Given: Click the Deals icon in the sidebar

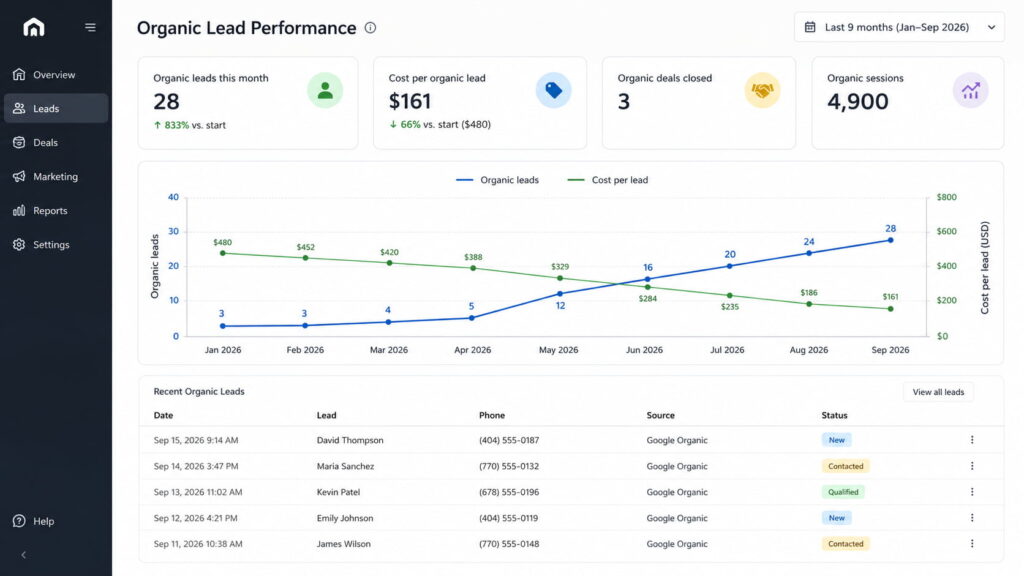Looking at the screenshot, I should click(x=19, y=142).
